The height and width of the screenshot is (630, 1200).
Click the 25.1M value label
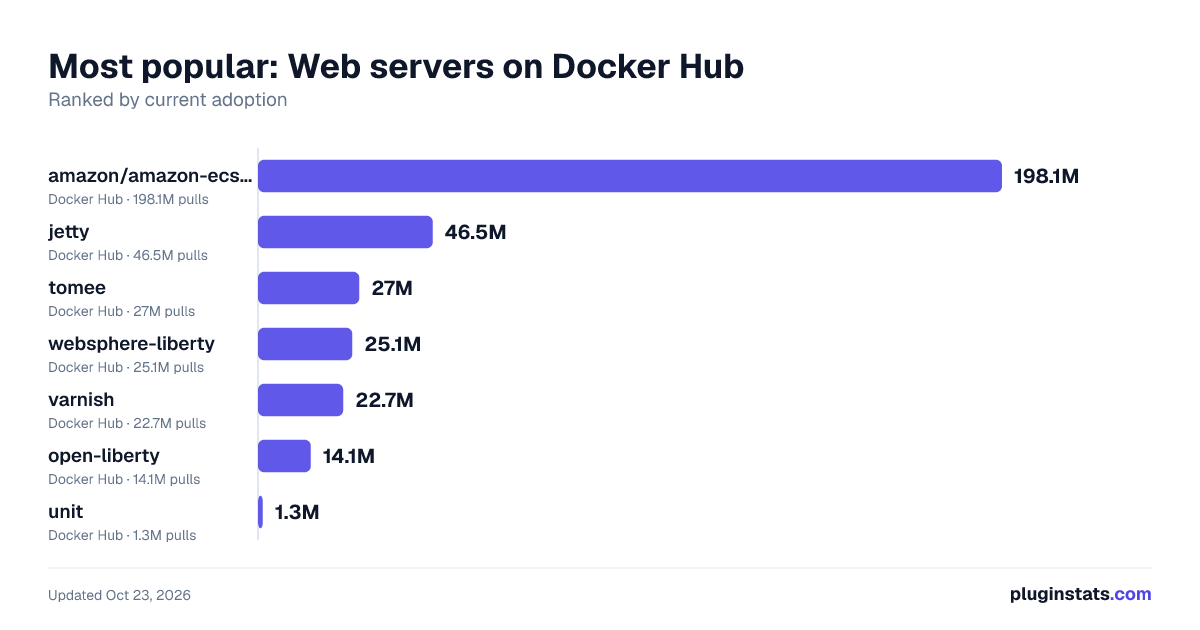click(x=393, y=345)
